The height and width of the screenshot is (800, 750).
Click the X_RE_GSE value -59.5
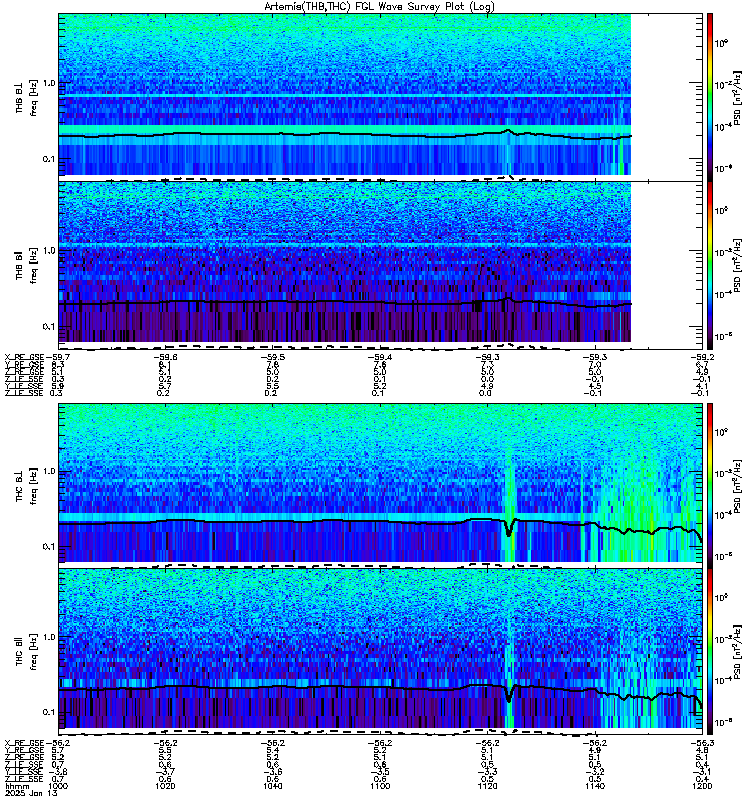[x=273, y=357]
